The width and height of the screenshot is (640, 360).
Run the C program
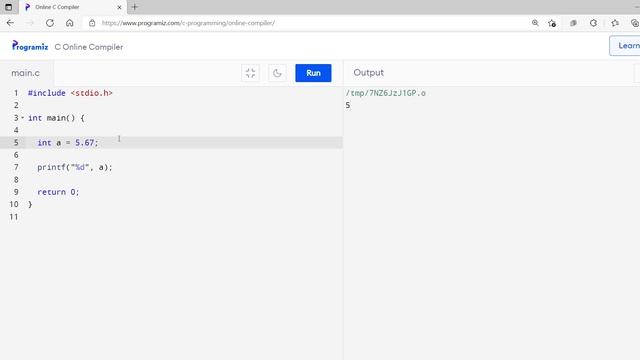click(x=313, y=73)
